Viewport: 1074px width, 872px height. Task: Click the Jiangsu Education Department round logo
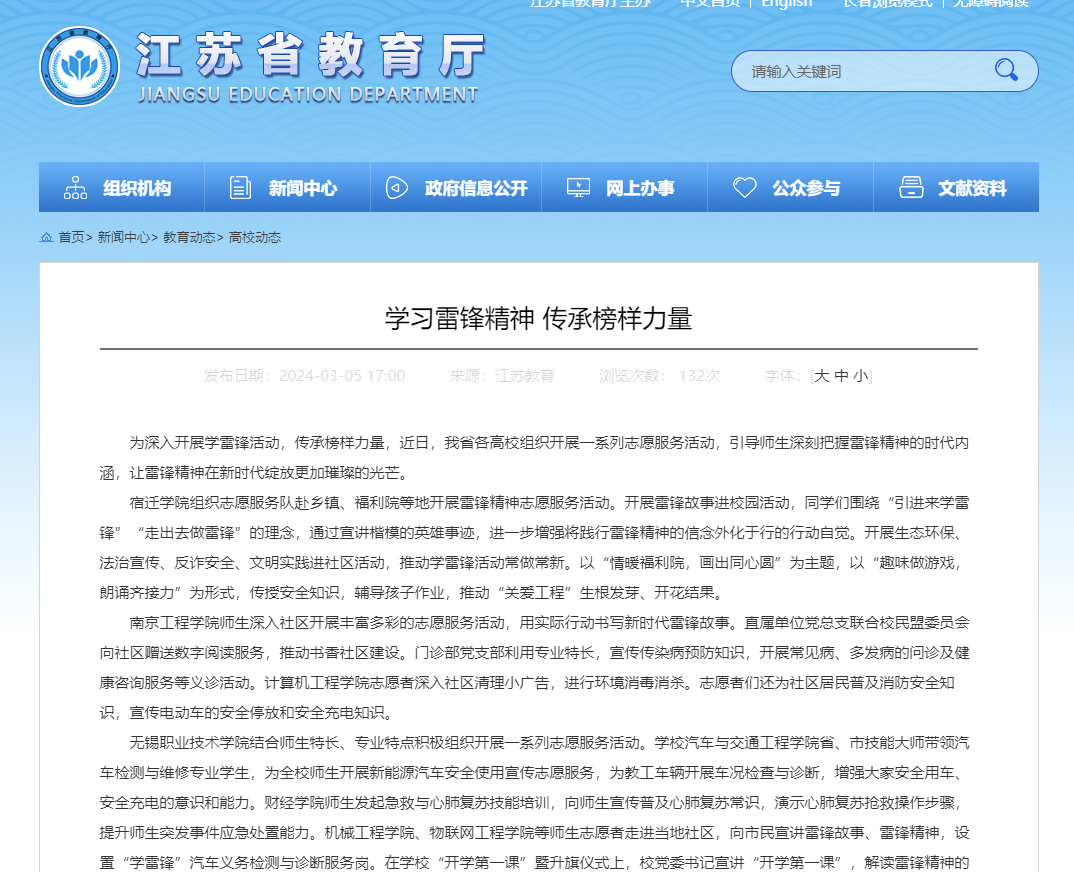pos(79,67)
